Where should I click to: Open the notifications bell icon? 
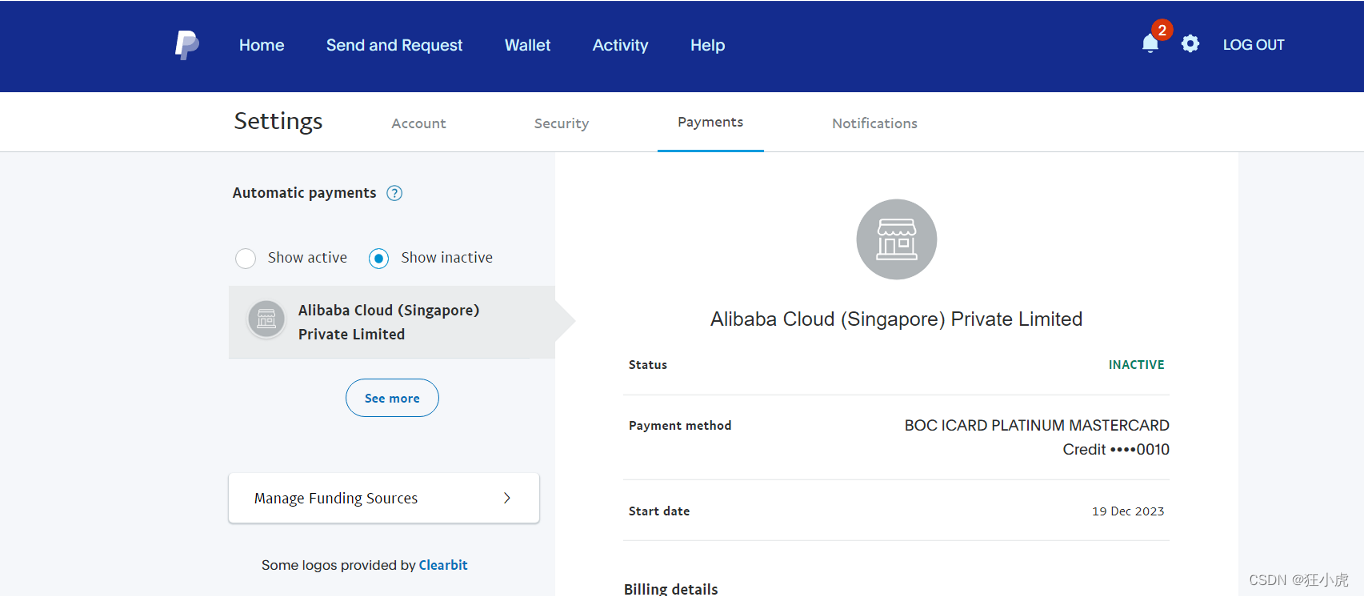tap(1150, 43)
